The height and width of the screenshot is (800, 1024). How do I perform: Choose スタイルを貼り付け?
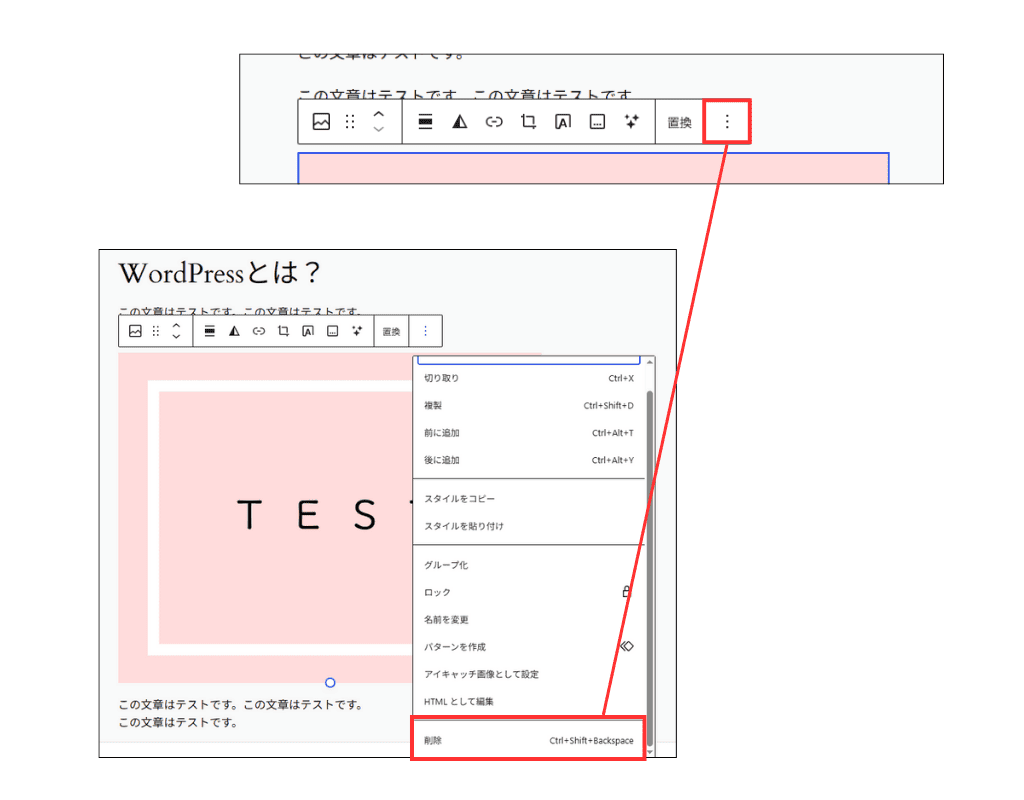pyautogui.click(x=529, y=526)
